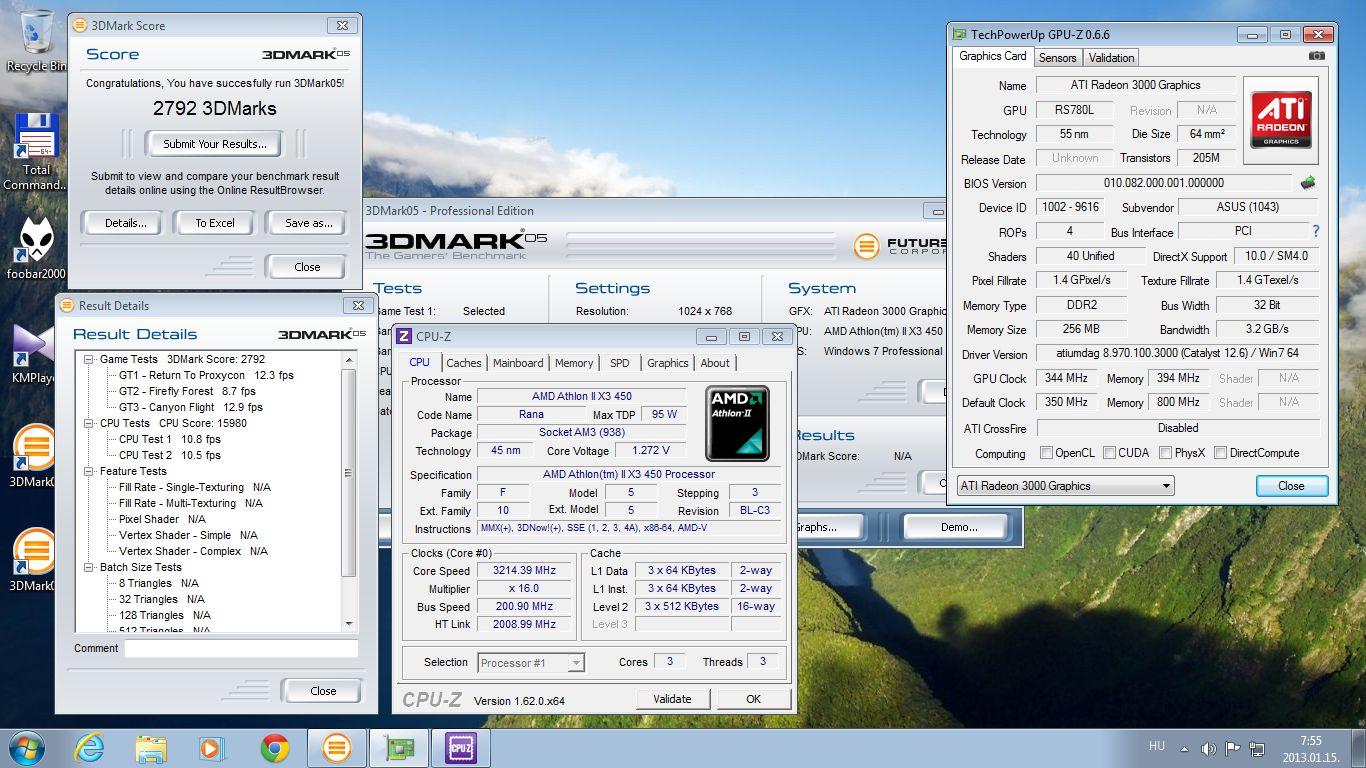Switch to CPU-Z taskbar item
The height and width of the screenshot is (768, 1366).
[x=461, y=748]
